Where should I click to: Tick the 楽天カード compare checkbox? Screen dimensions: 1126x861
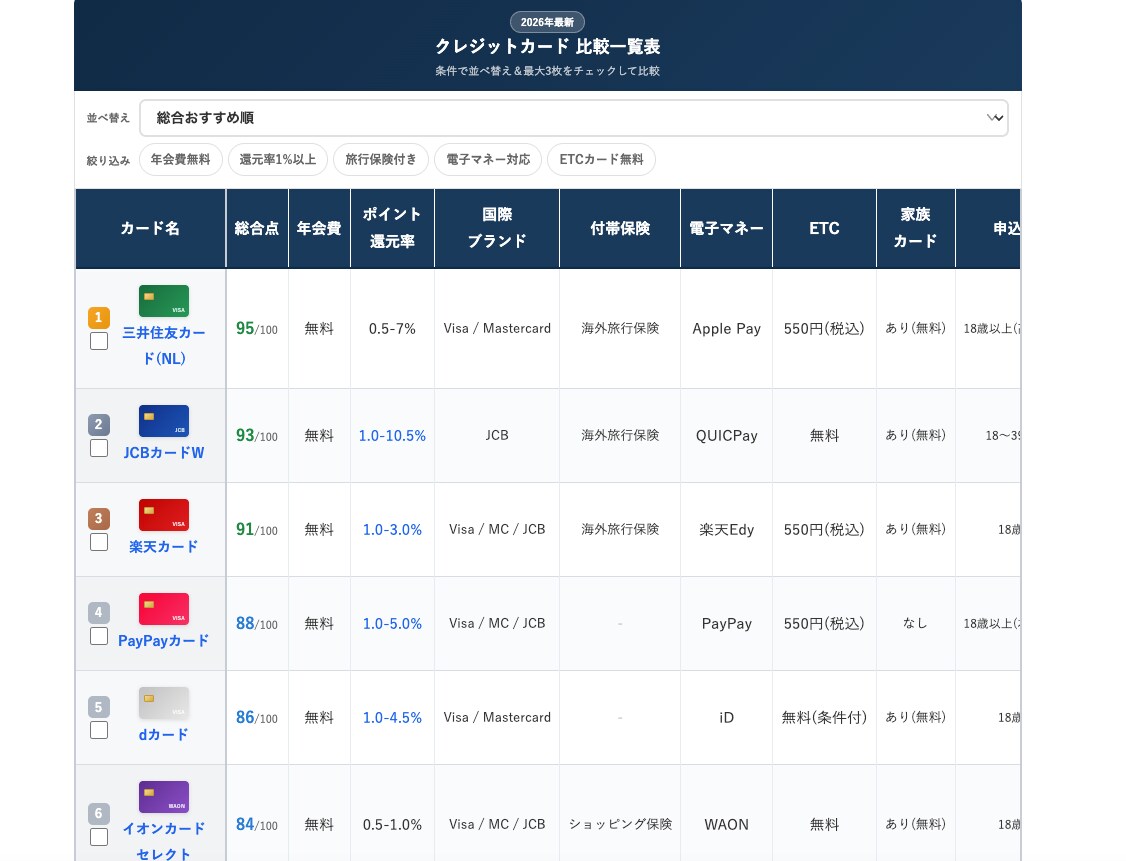point(99,542)
